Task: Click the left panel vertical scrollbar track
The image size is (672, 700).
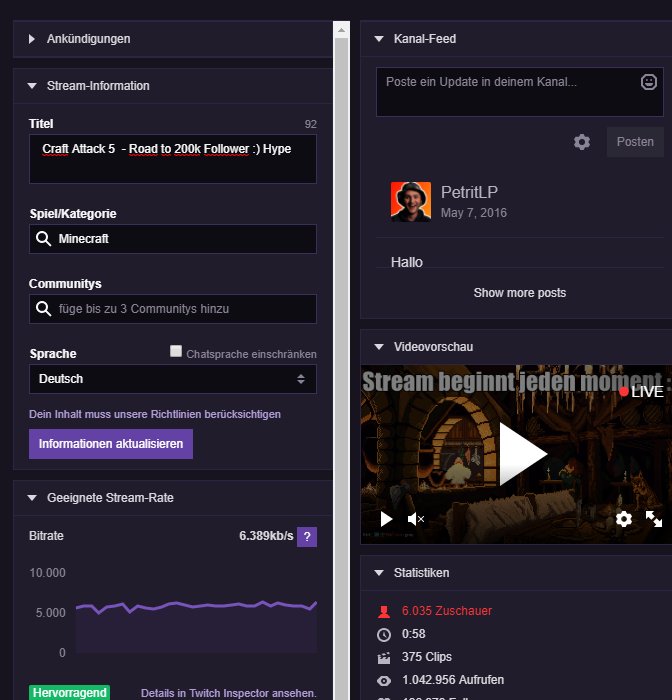Action: (341, 369)
